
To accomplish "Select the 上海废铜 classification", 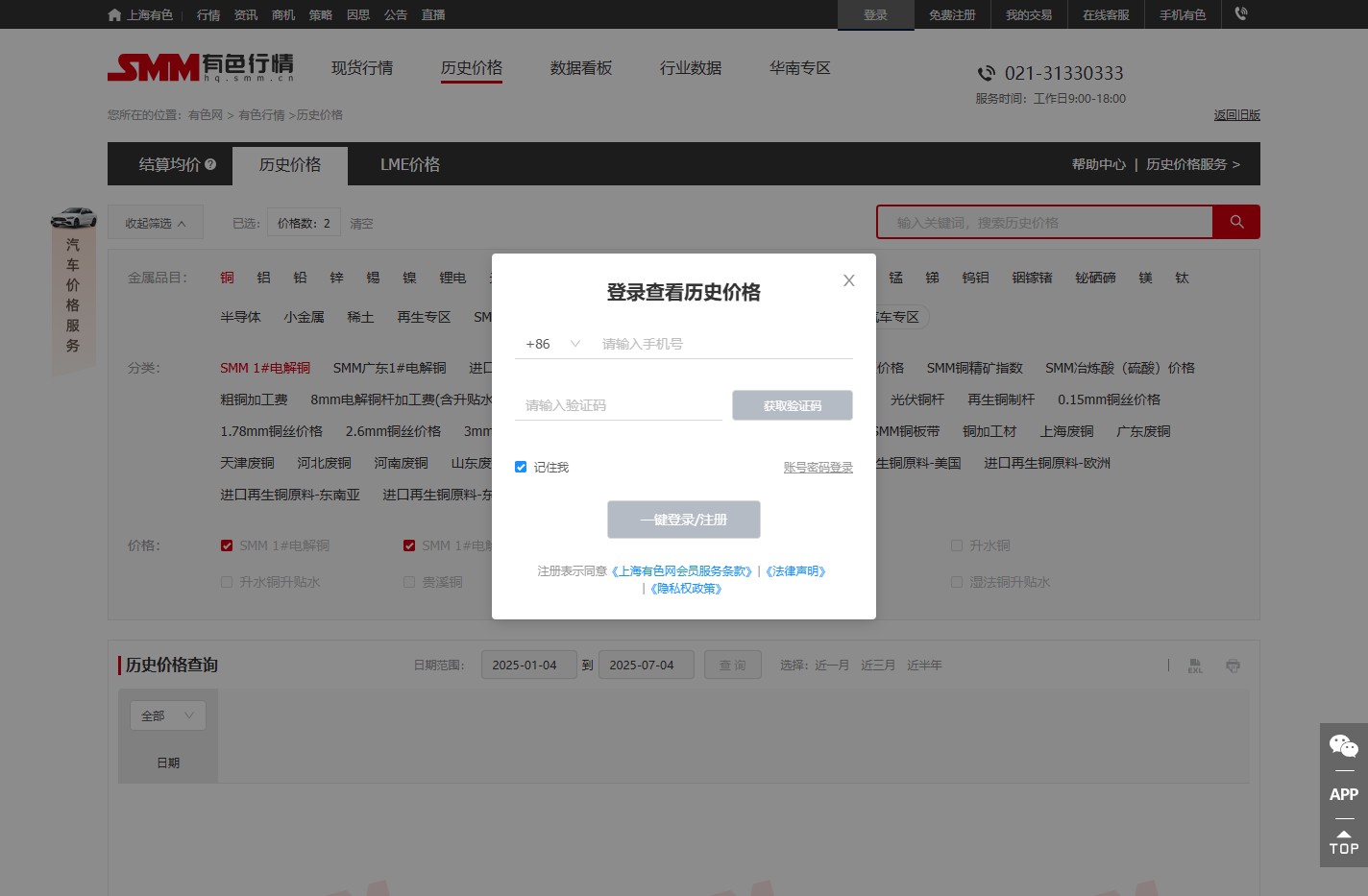I will tap(1066, 431).
